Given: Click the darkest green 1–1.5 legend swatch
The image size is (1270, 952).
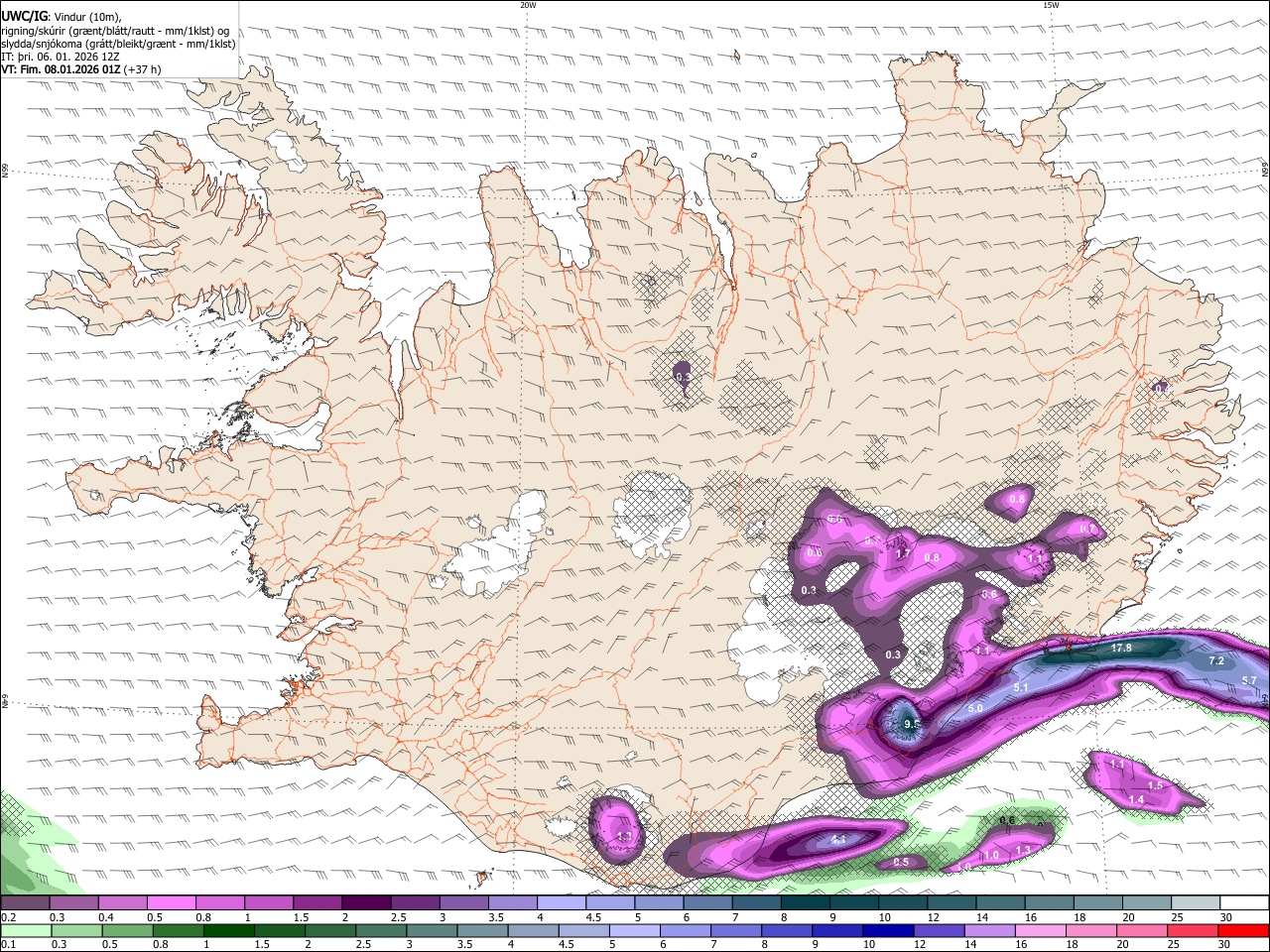Looking at the screenshot, I should pos(229,930).
